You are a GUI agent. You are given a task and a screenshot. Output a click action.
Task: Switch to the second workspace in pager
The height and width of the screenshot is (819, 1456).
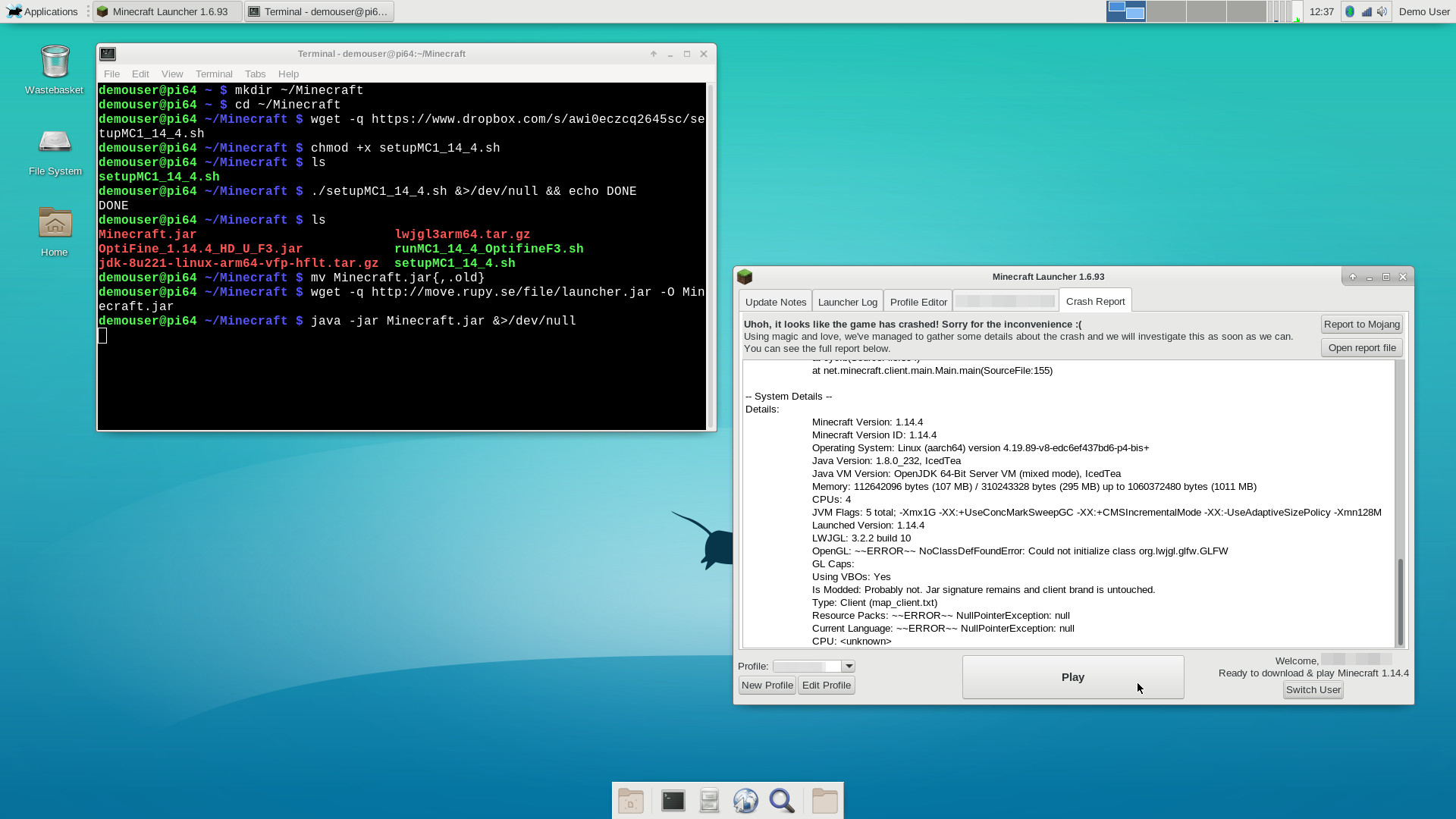(1166, 11)
